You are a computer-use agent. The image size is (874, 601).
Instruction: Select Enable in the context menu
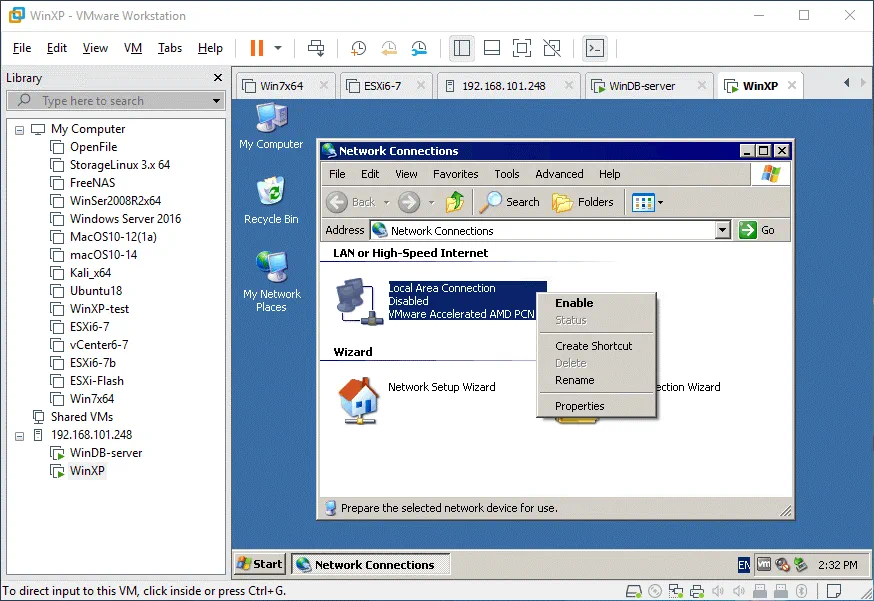point(574,303)
